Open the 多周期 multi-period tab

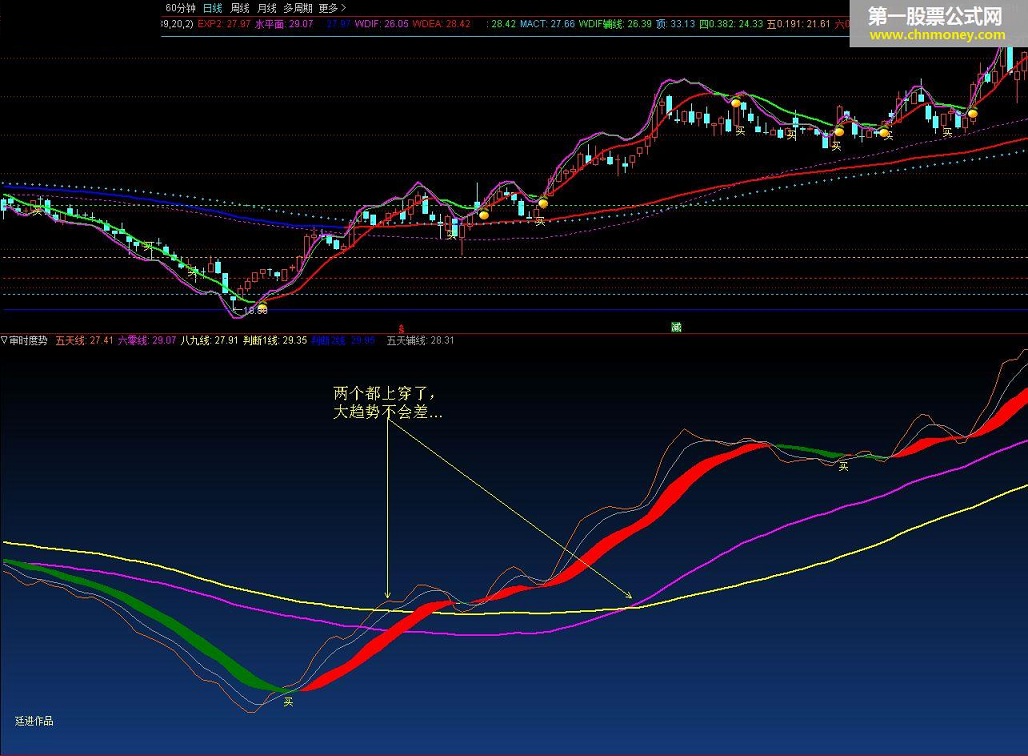pos(298,8)
